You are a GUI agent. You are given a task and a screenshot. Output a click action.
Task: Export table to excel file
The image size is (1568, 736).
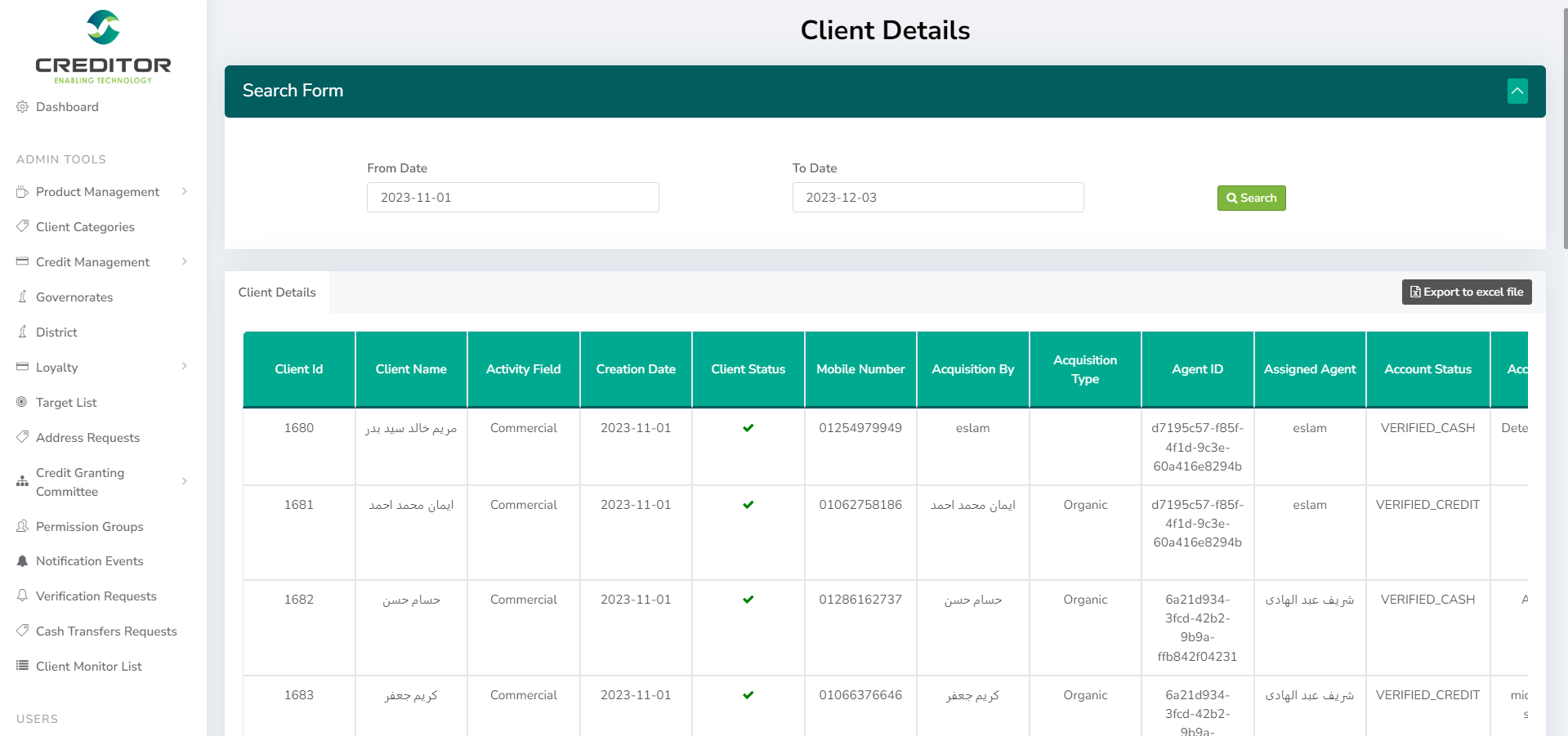(1466, 292)
